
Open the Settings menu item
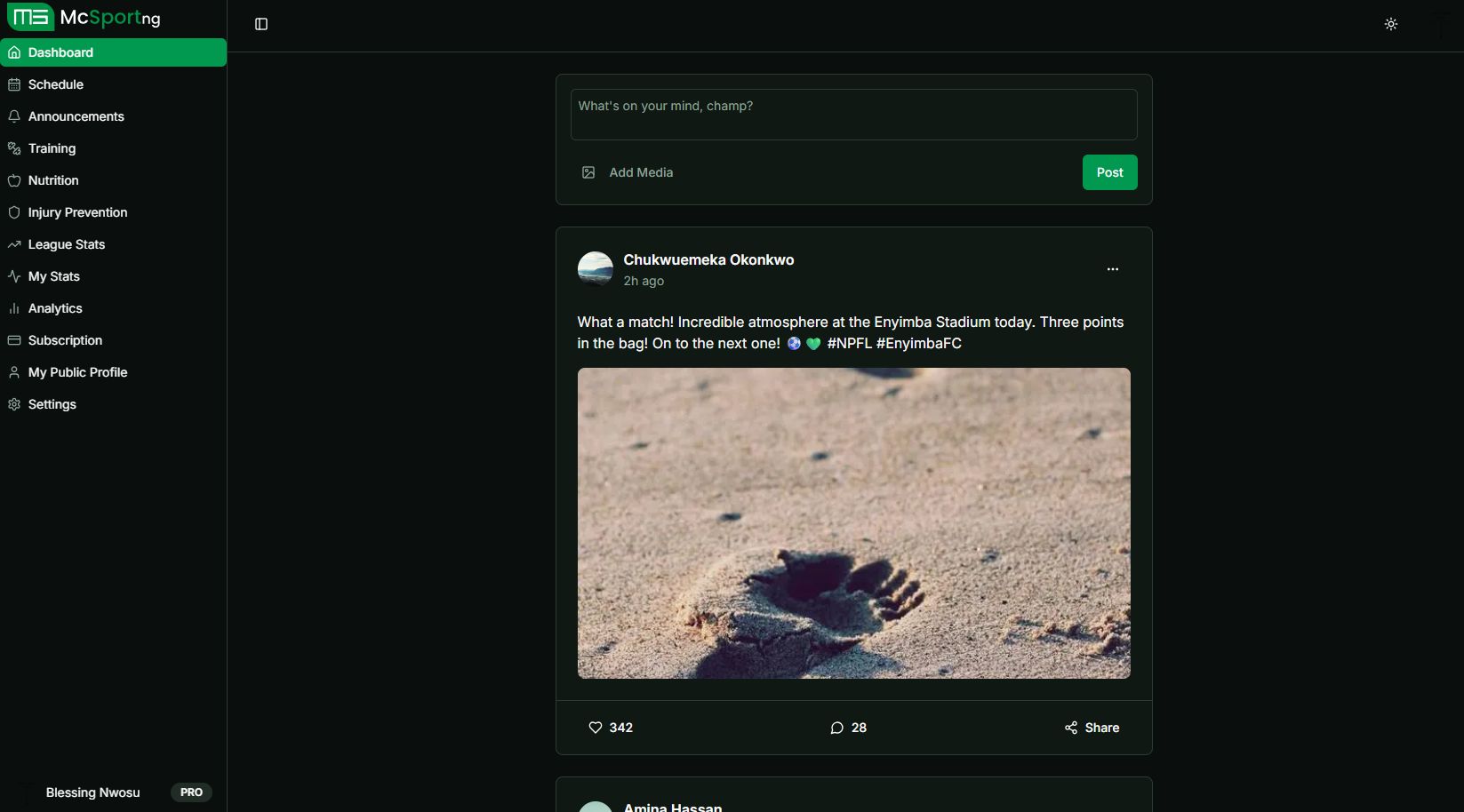53,404
